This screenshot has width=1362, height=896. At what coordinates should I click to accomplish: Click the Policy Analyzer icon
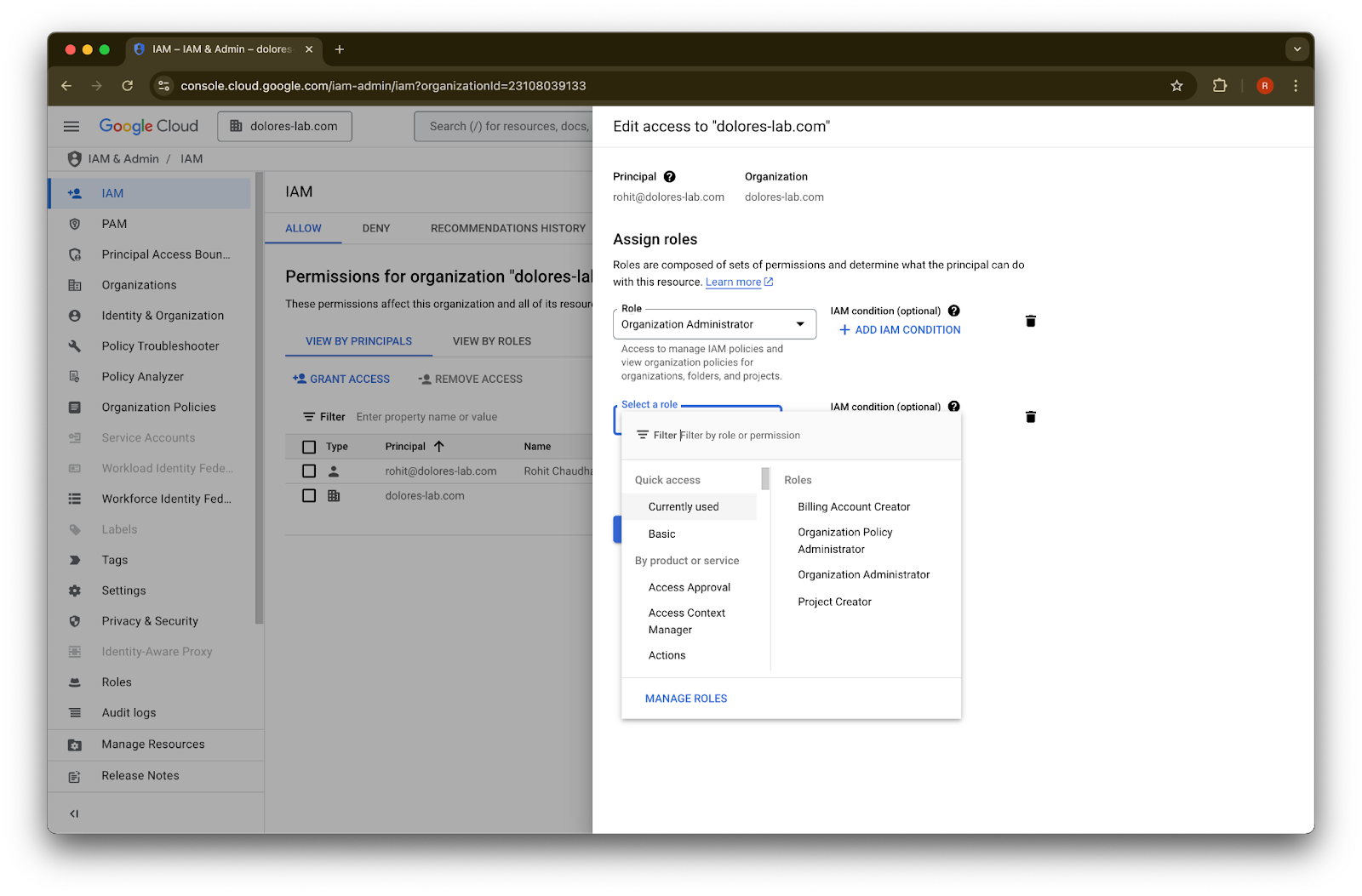tap(75, 377)
